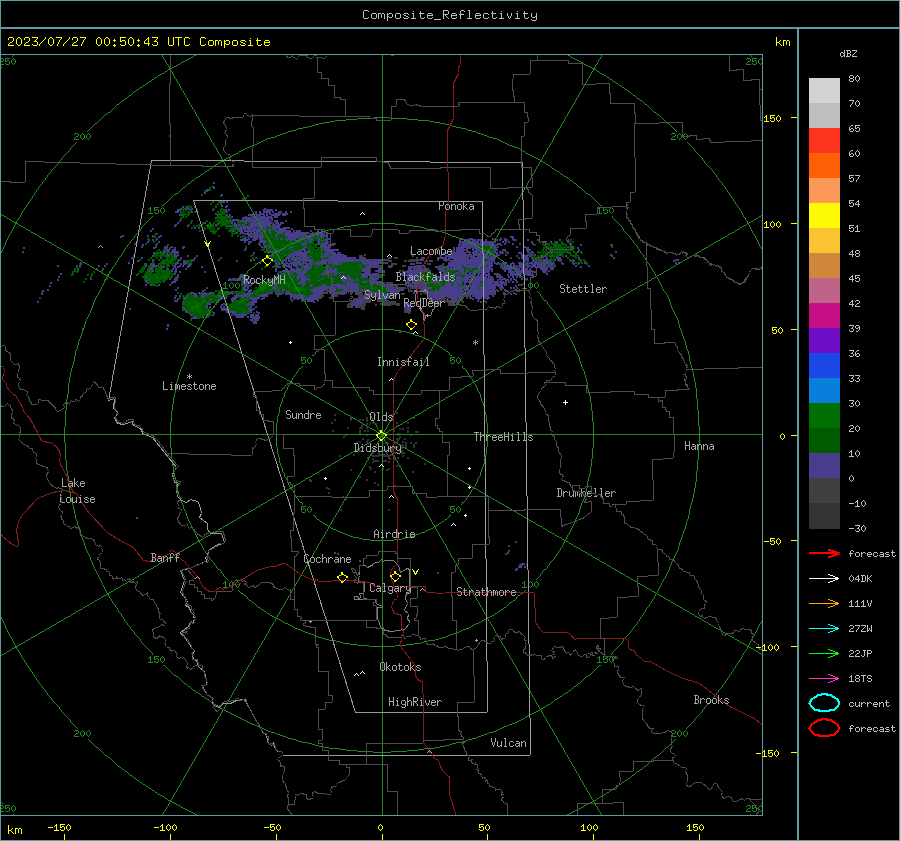Click the Ponoka city label

[x=456, y=206]
